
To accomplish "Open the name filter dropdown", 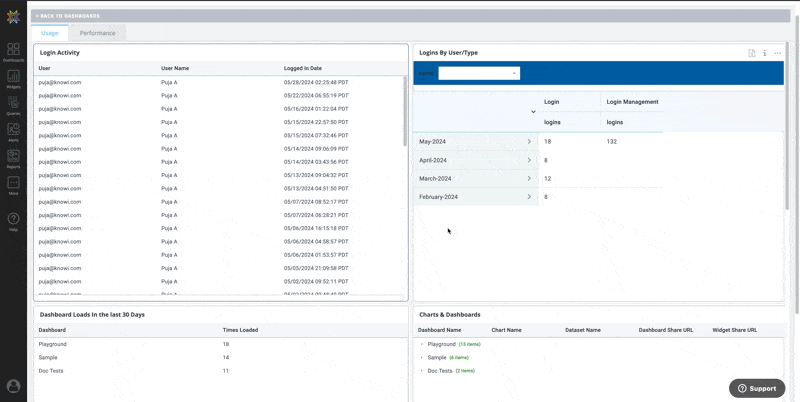I will 479,73.
